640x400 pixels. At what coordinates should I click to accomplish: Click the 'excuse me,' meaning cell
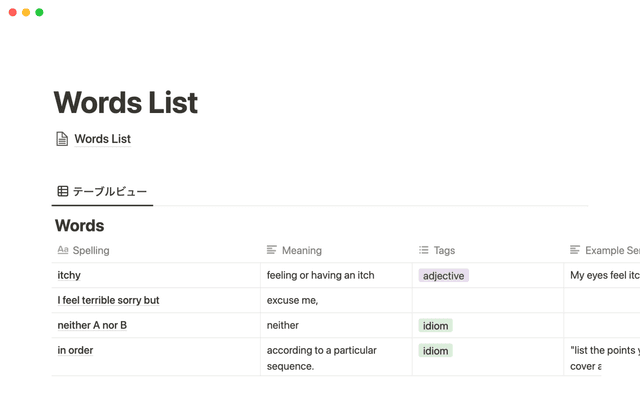[292, 300]
